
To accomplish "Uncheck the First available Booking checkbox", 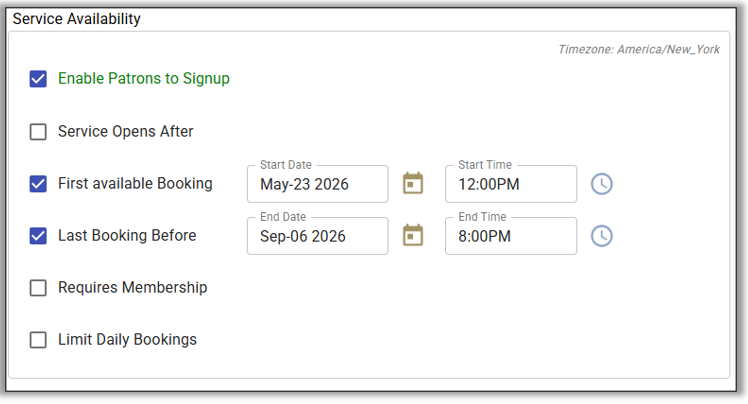I will tap(38, 184).
